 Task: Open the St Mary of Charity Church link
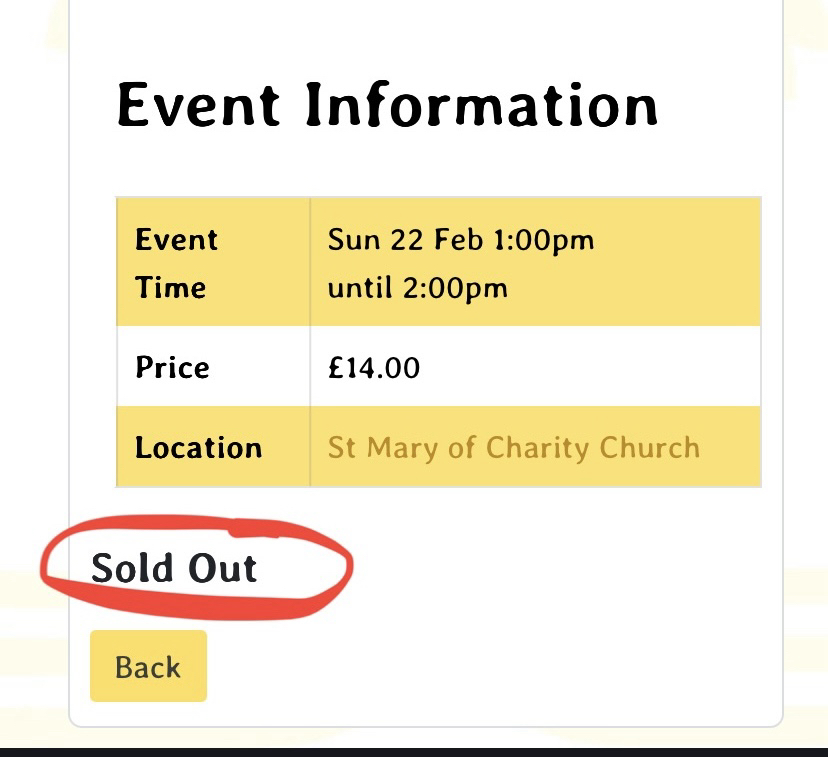pyautogui.click(x=513, y=447)
